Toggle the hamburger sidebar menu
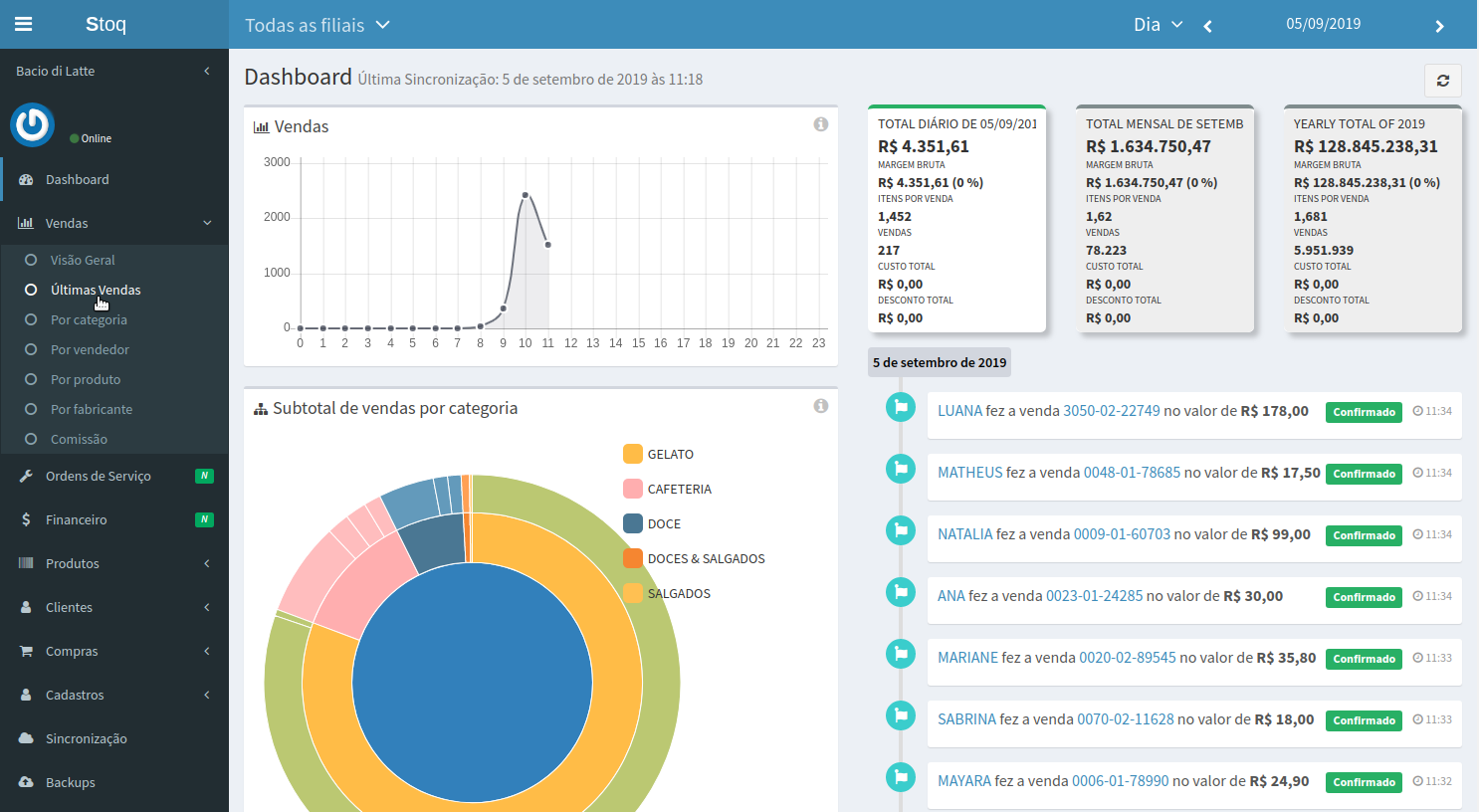Image resolution: width=1479 pixels, height=812 pixels. coord(24,24)
